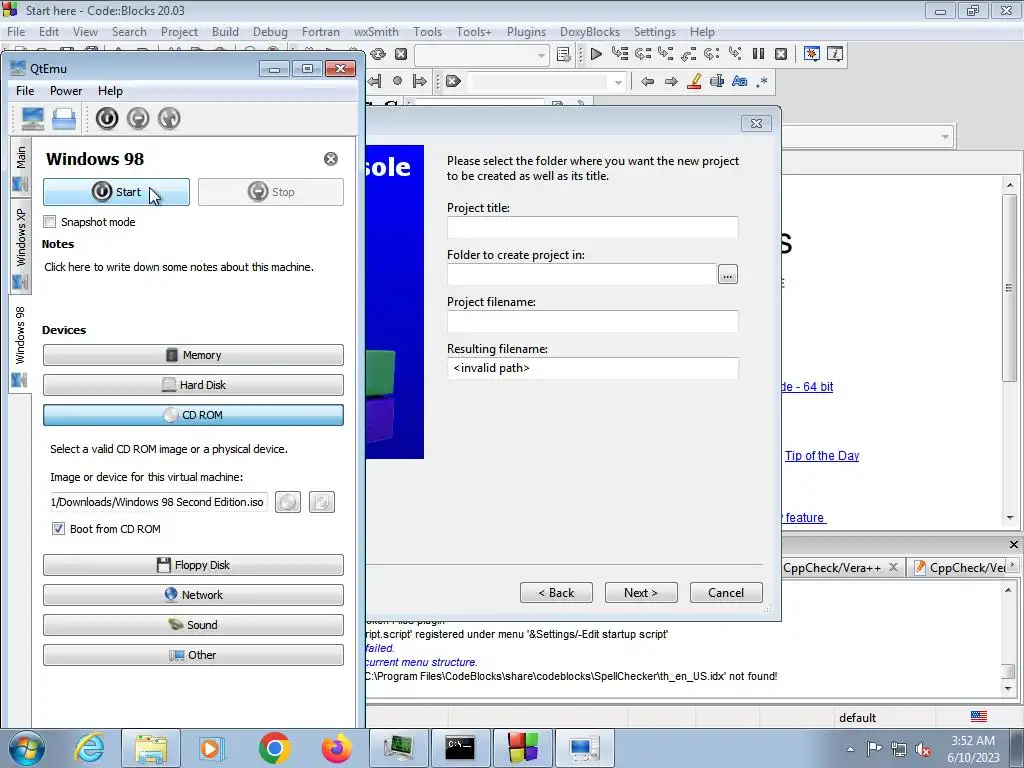The width and height of the screenshot is (1024, 768).
Task: Click the Rebuild icon in Code::Blocks toolbar
Action: (377, 54)
